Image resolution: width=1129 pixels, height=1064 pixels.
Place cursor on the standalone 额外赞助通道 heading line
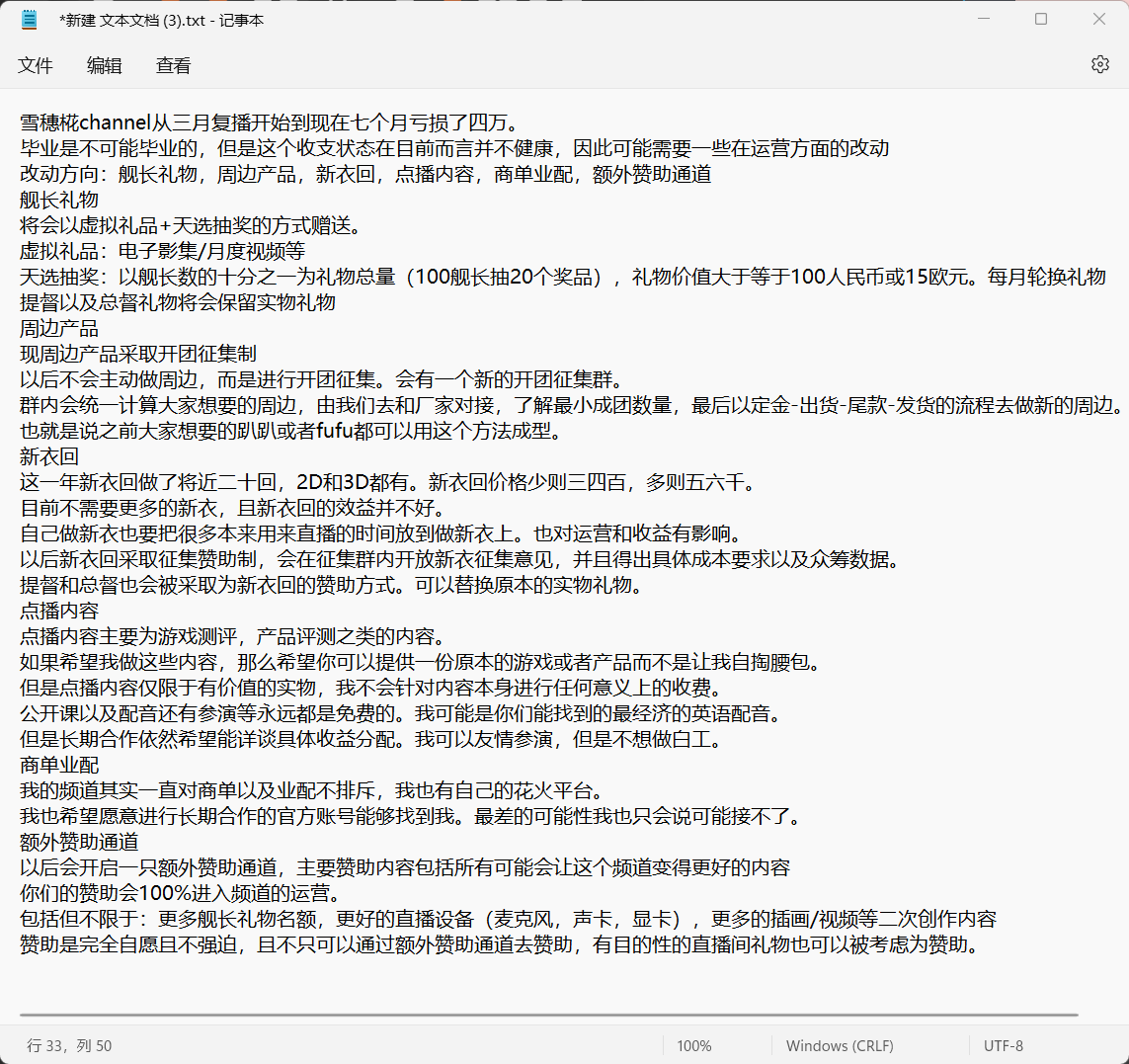coord(79,842)
